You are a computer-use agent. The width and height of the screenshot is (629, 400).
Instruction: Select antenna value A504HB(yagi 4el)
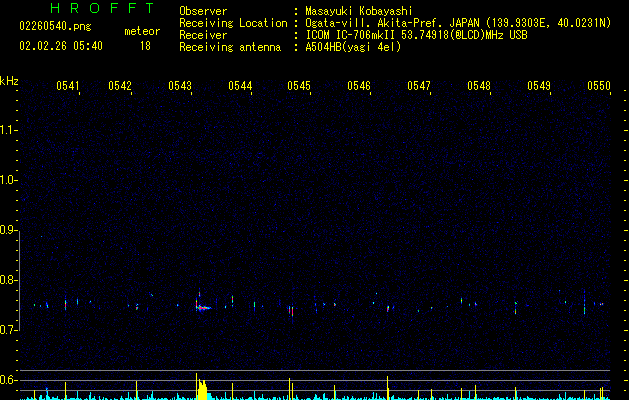click(x=353, y=47)
